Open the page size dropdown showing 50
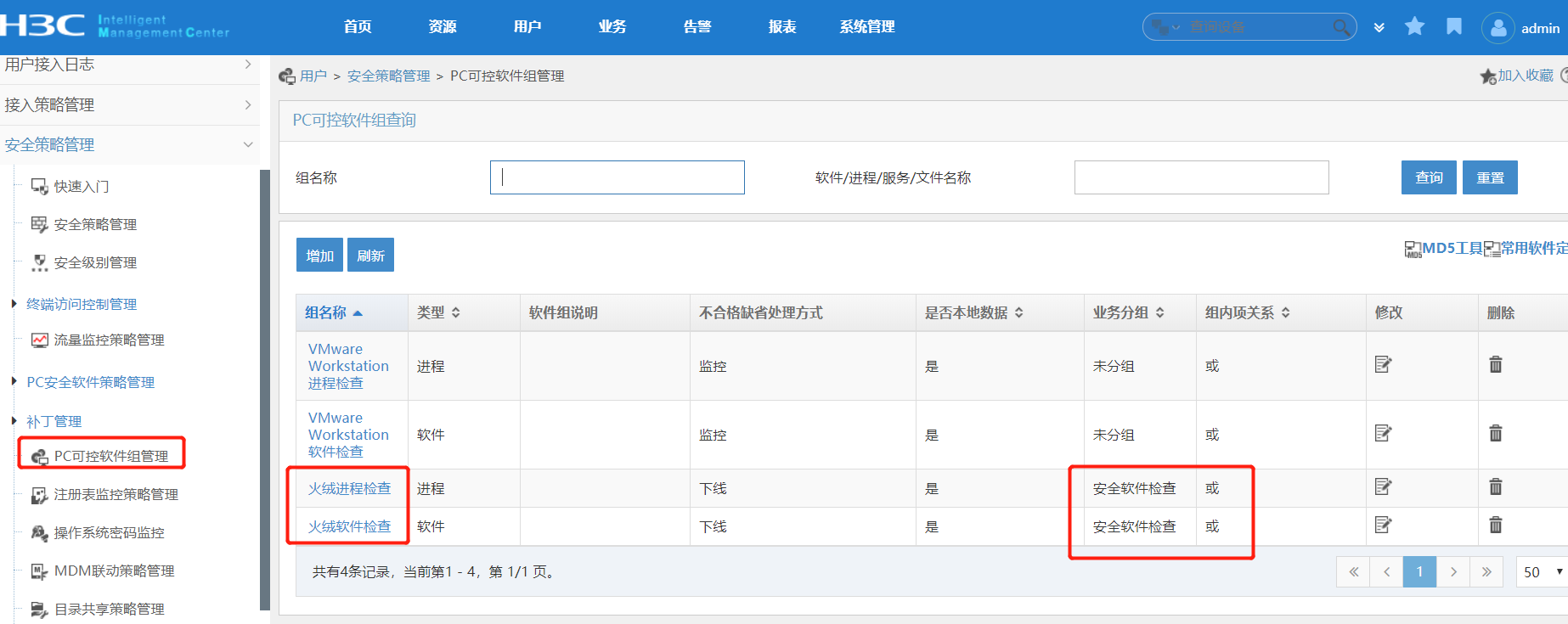This screenshot has width=1568, height=624. [1543, 571]
